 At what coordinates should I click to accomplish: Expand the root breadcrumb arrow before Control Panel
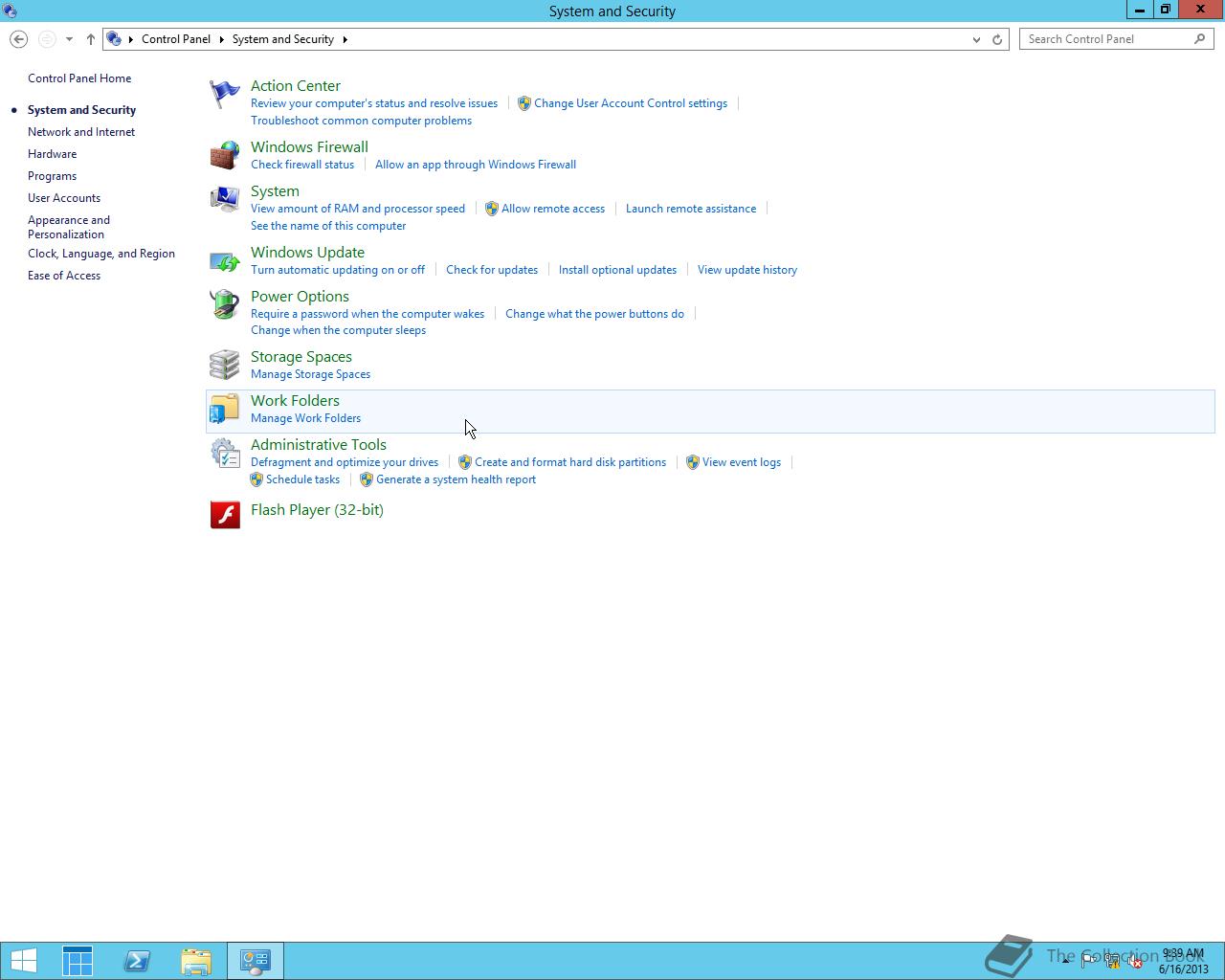click(131, 39)
